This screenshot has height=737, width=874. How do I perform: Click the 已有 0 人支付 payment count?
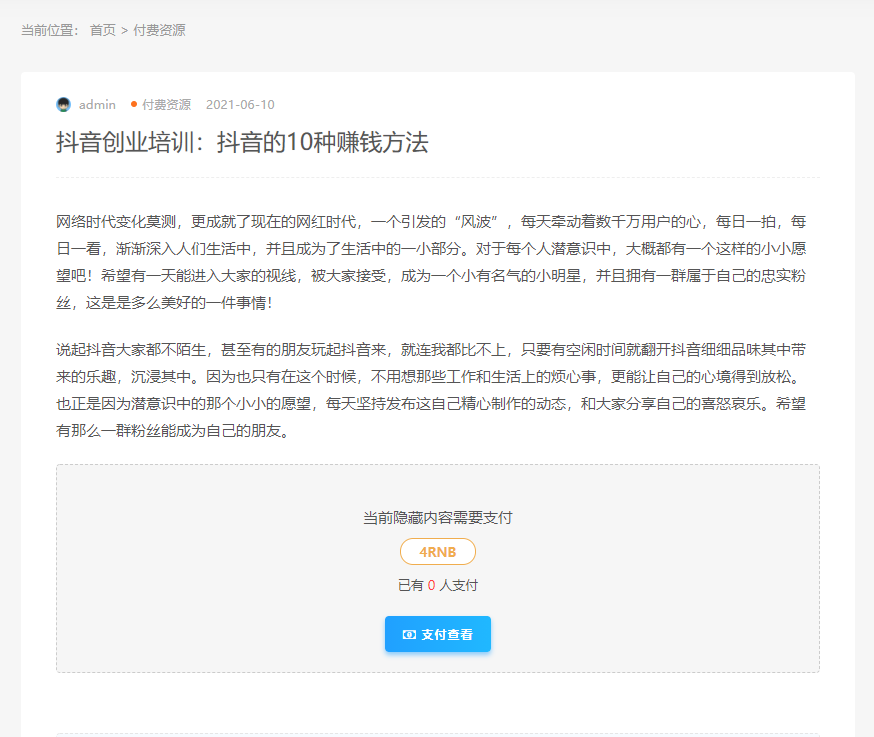438,585
